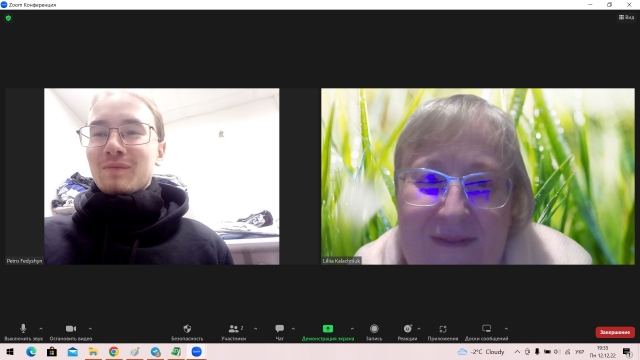The width and height of the screenshot is (640, 360).
Task: Stop video using the camera button
Action: (x=71, y=332)
